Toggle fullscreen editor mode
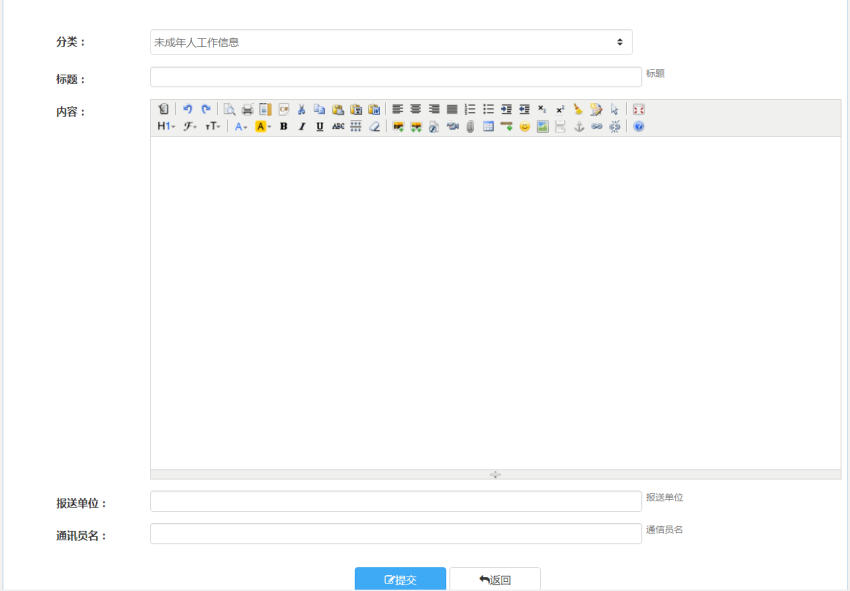Screen dimensions: 850x591 [639, 109]
